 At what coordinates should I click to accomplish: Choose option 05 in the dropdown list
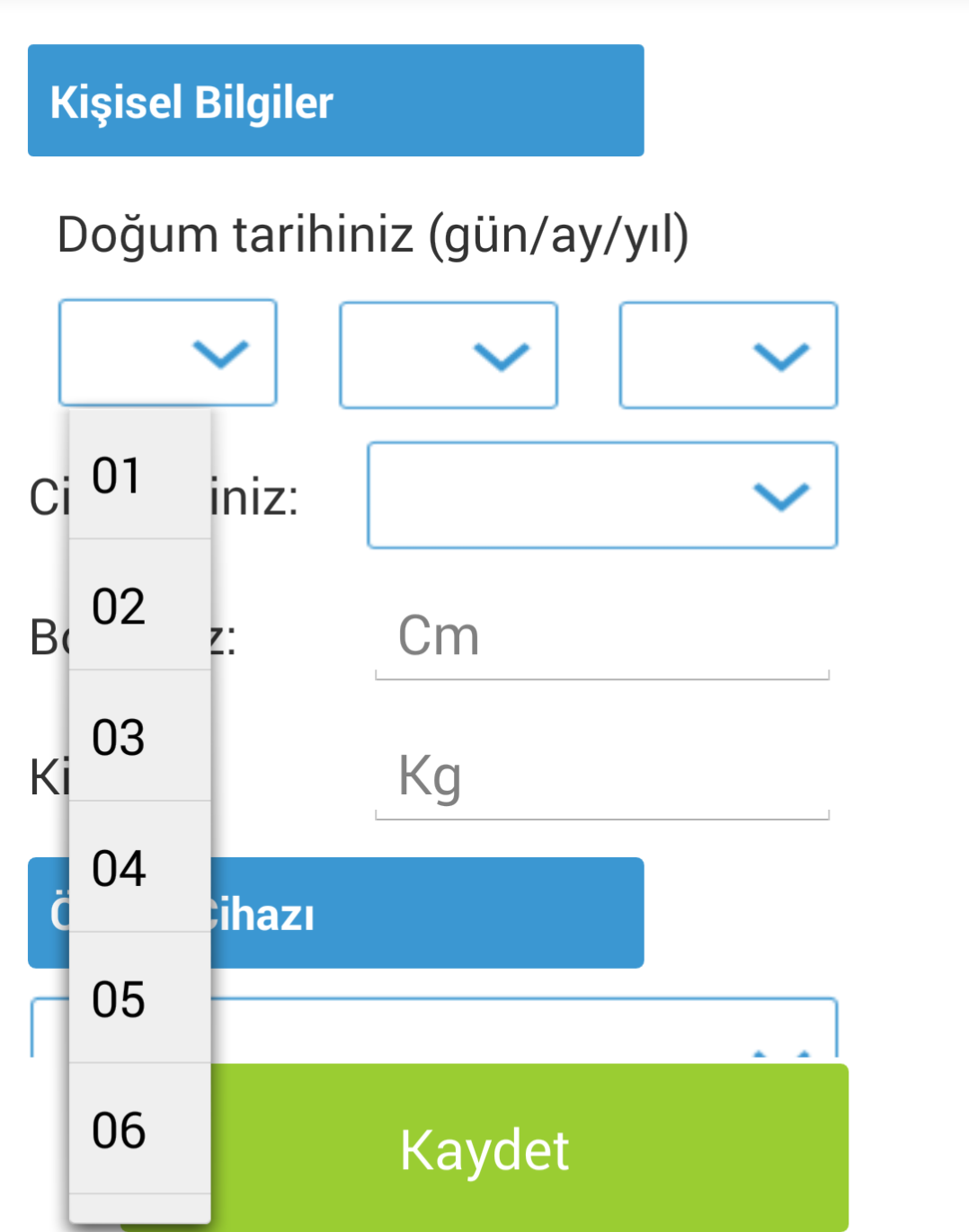[139, 999]
